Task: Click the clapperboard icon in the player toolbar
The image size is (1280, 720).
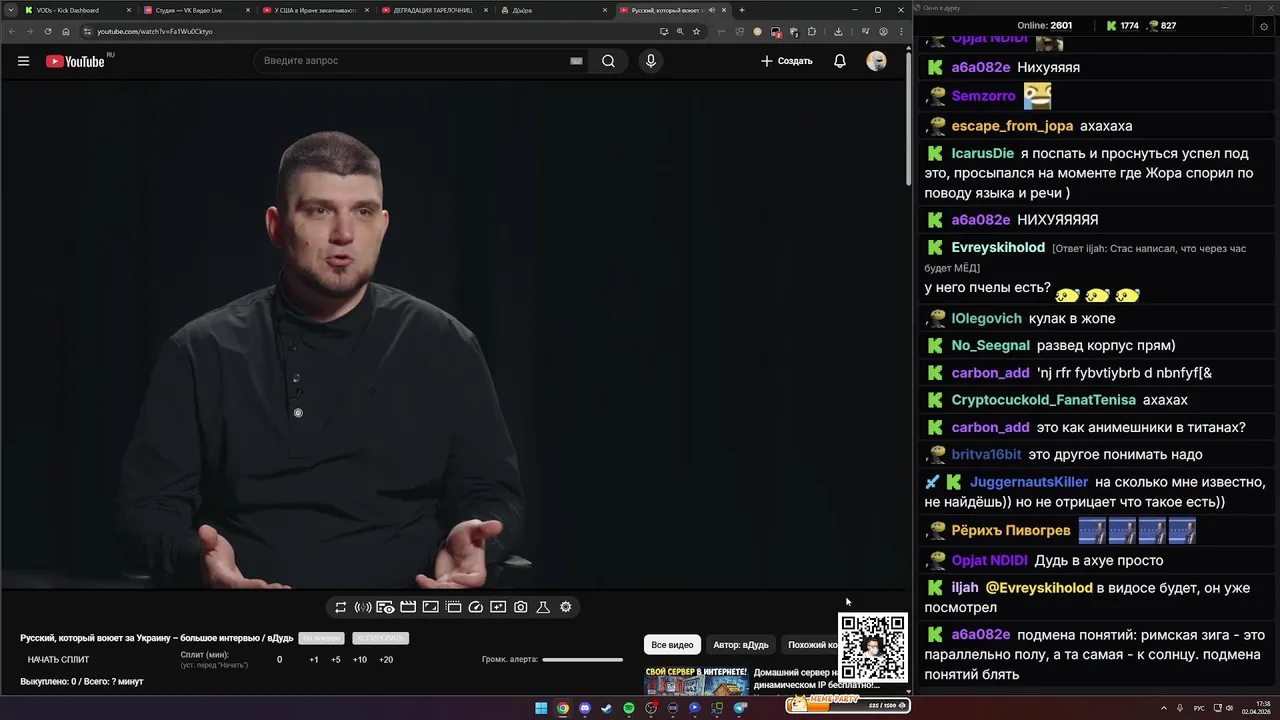Action: click(x=408, y=607)
